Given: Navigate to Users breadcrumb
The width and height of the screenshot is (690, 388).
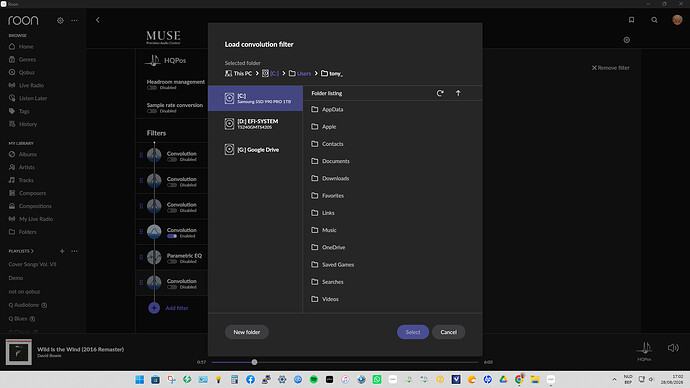Looking at the screenshot, I should pyautogui.click(x=300, y=73).
